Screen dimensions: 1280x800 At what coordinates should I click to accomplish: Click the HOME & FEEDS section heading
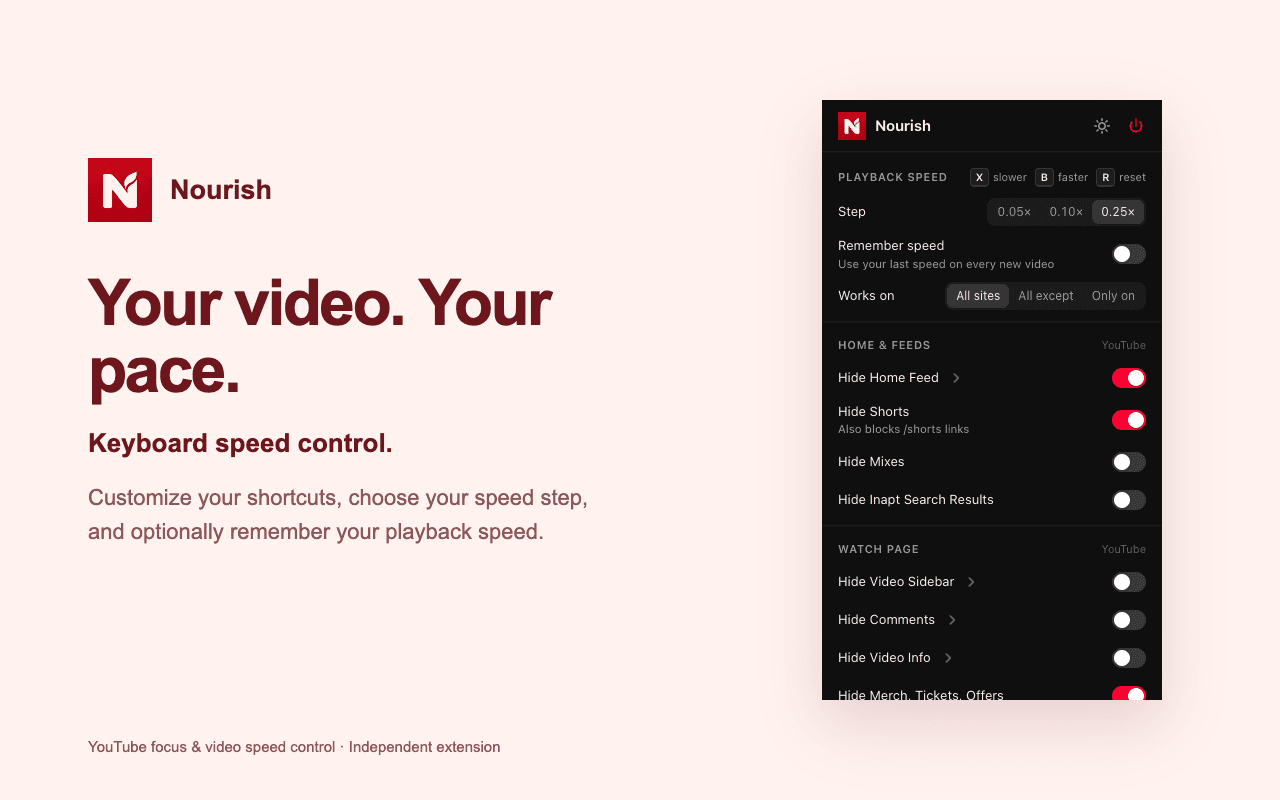884,345
